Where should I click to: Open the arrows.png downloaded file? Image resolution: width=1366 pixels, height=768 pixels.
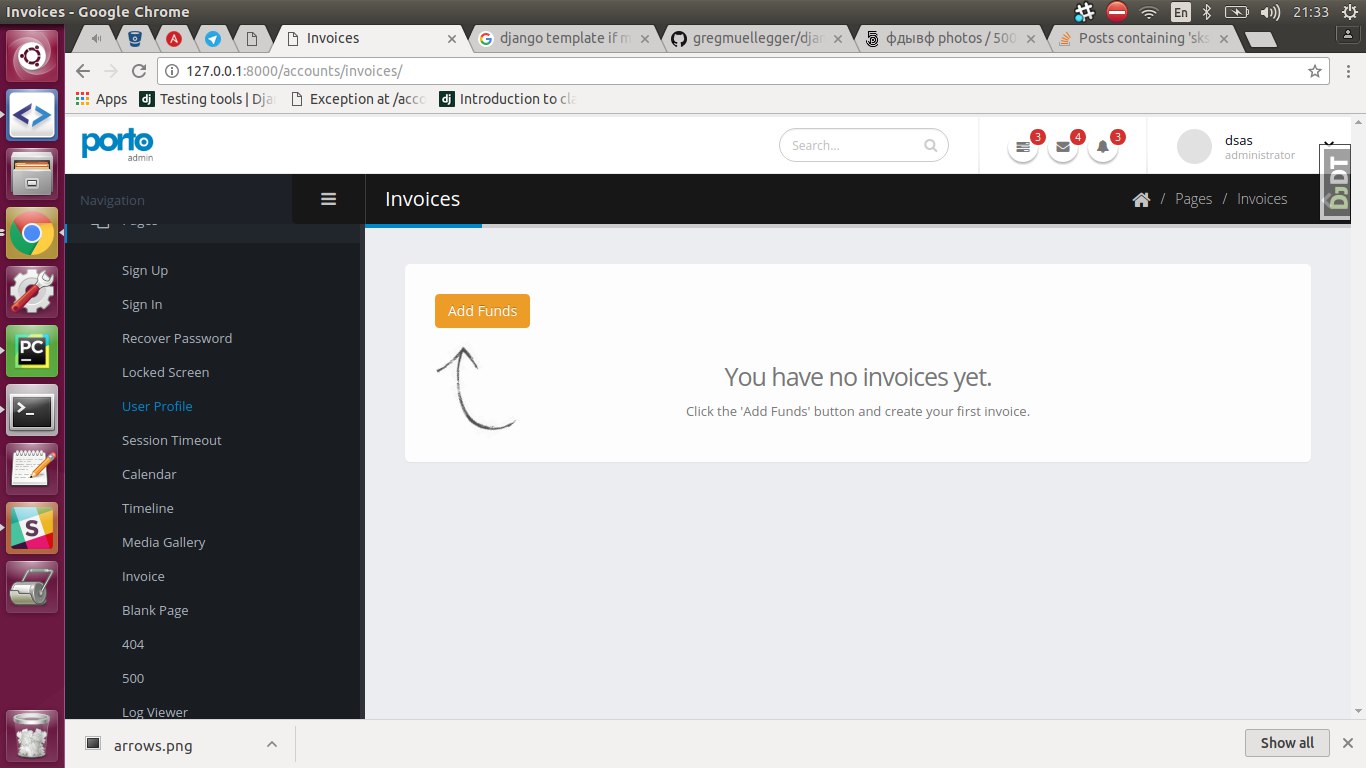153,745
